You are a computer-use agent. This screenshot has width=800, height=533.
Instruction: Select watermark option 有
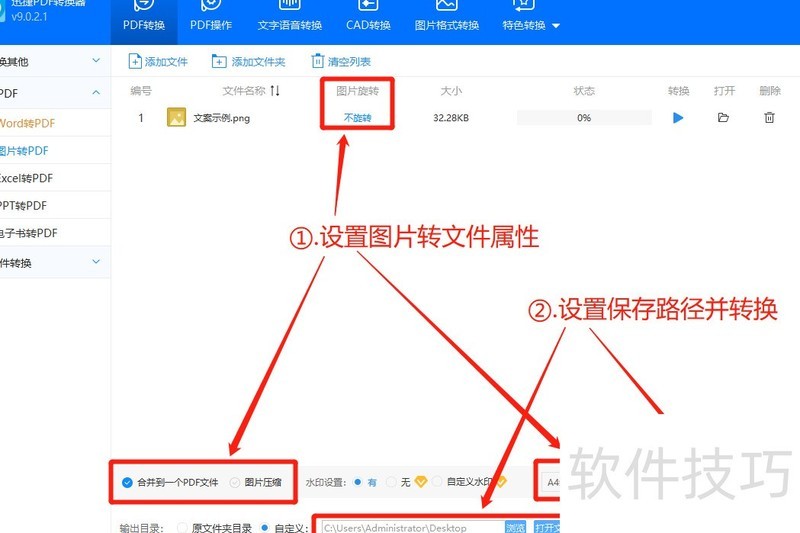pyautogui.click(x=358, y=481)
